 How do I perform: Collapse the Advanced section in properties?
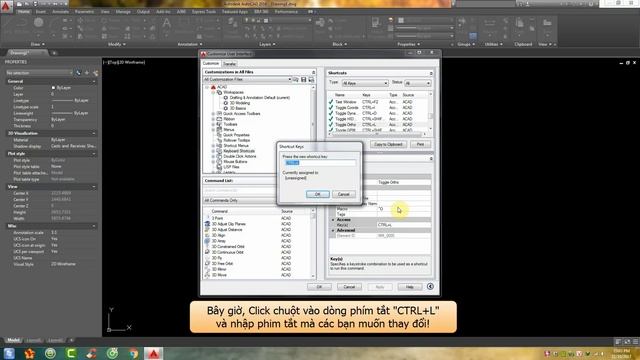click(333, 230)
